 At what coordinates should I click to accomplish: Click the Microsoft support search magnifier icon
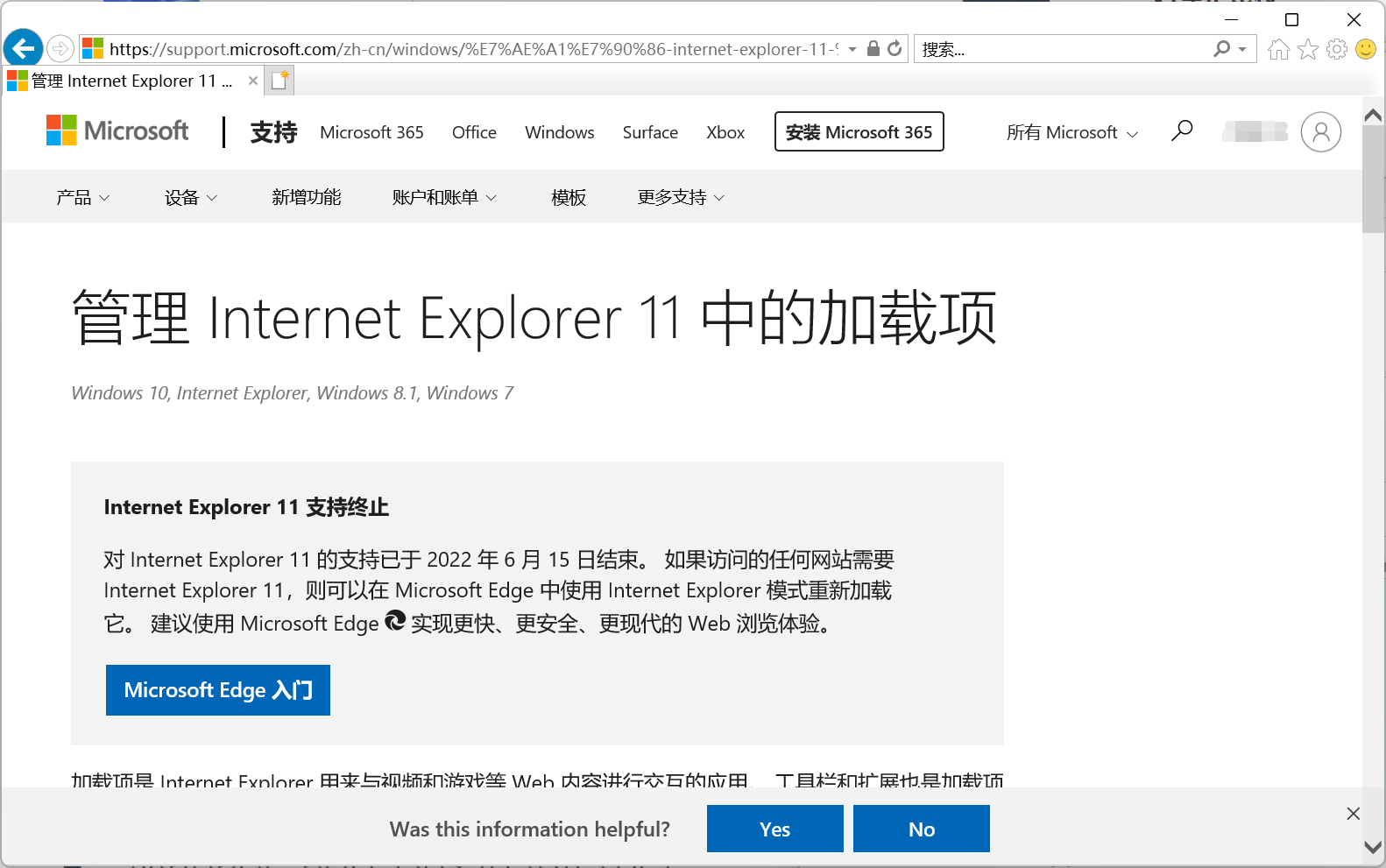point(1182,131)
